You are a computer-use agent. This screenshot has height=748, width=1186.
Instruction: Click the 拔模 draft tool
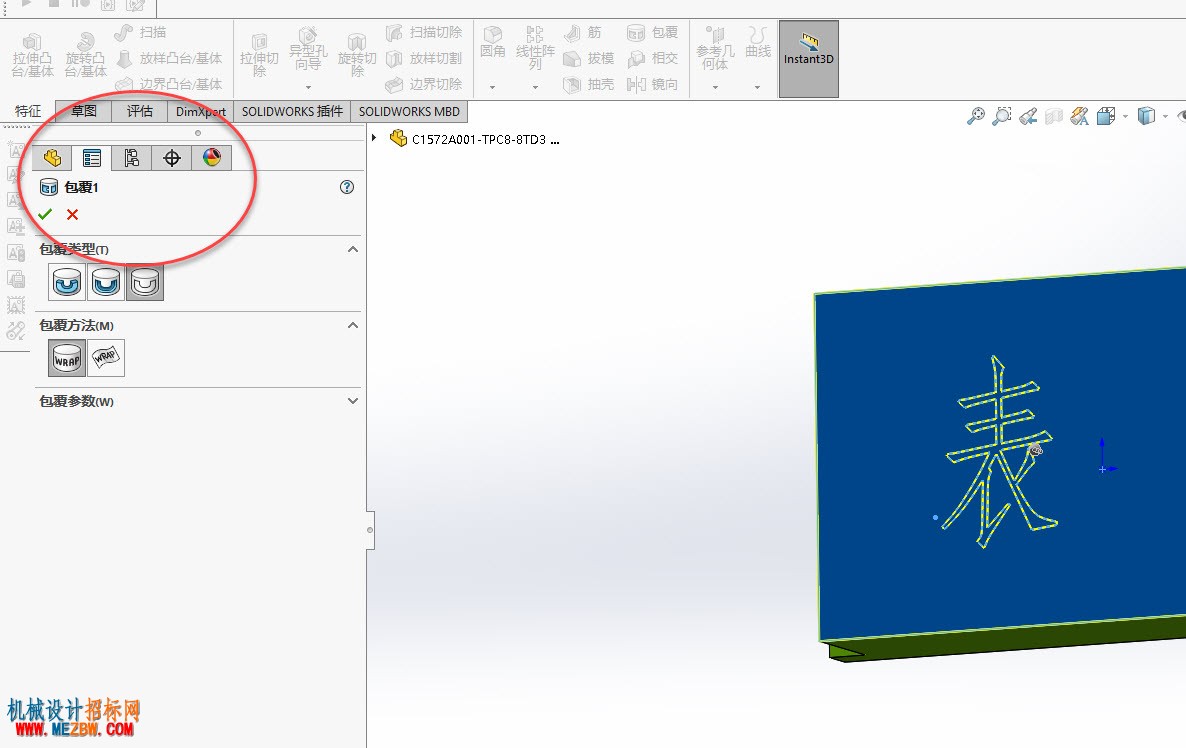click(588, 58)
